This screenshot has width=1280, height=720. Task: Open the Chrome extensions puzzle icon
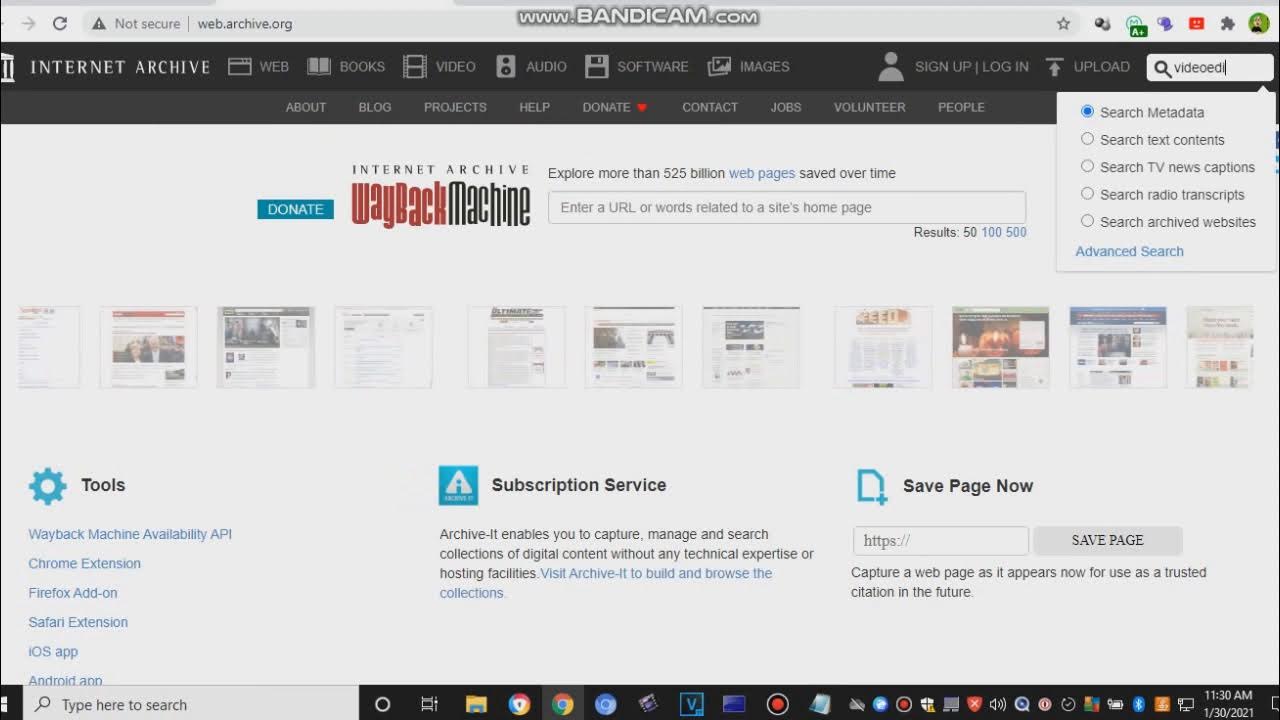1228,23
